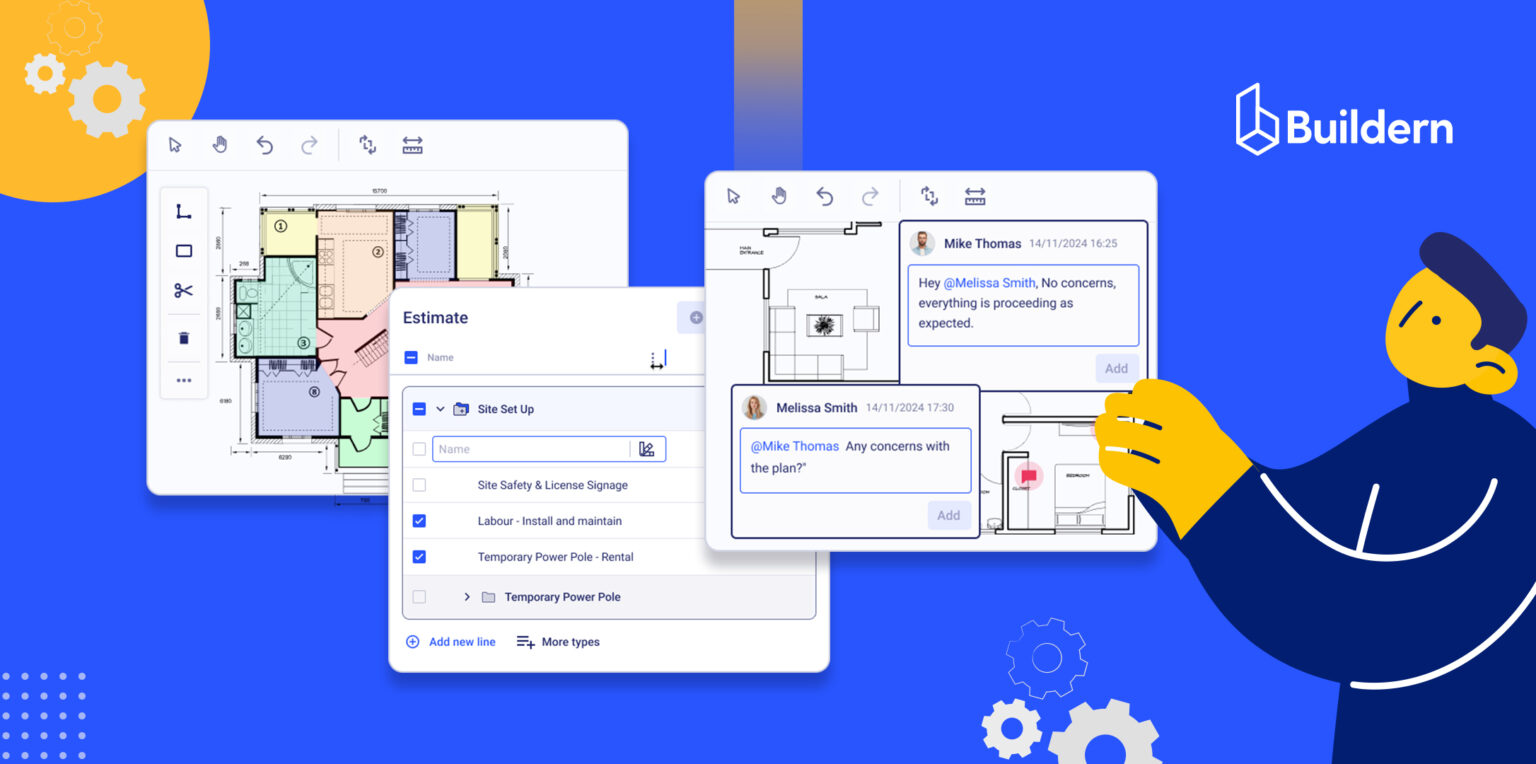Expand the Temporary Power Pole folder
1536x764 pixels.
click(x=466, y=597)
